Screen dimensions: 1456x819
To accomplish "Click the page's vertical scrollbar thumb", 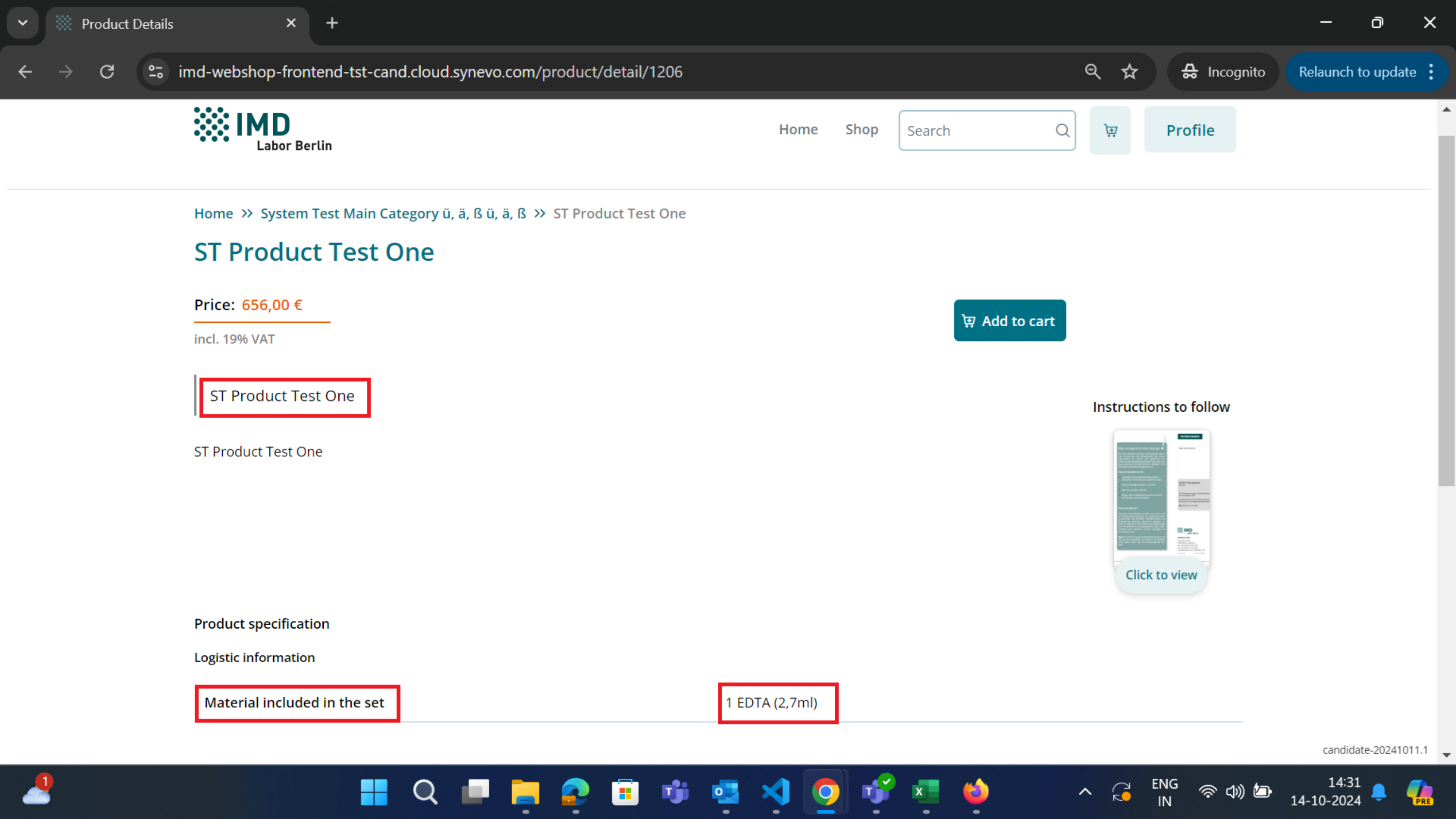I will pyautogui.click(x=1446, y=311).
